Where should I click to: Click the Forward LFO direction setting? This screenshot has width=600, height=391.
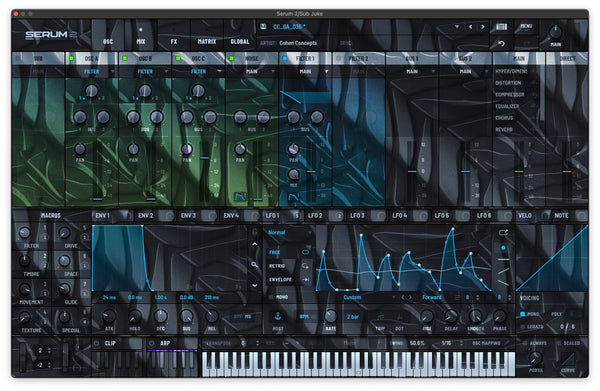[432, 297]
